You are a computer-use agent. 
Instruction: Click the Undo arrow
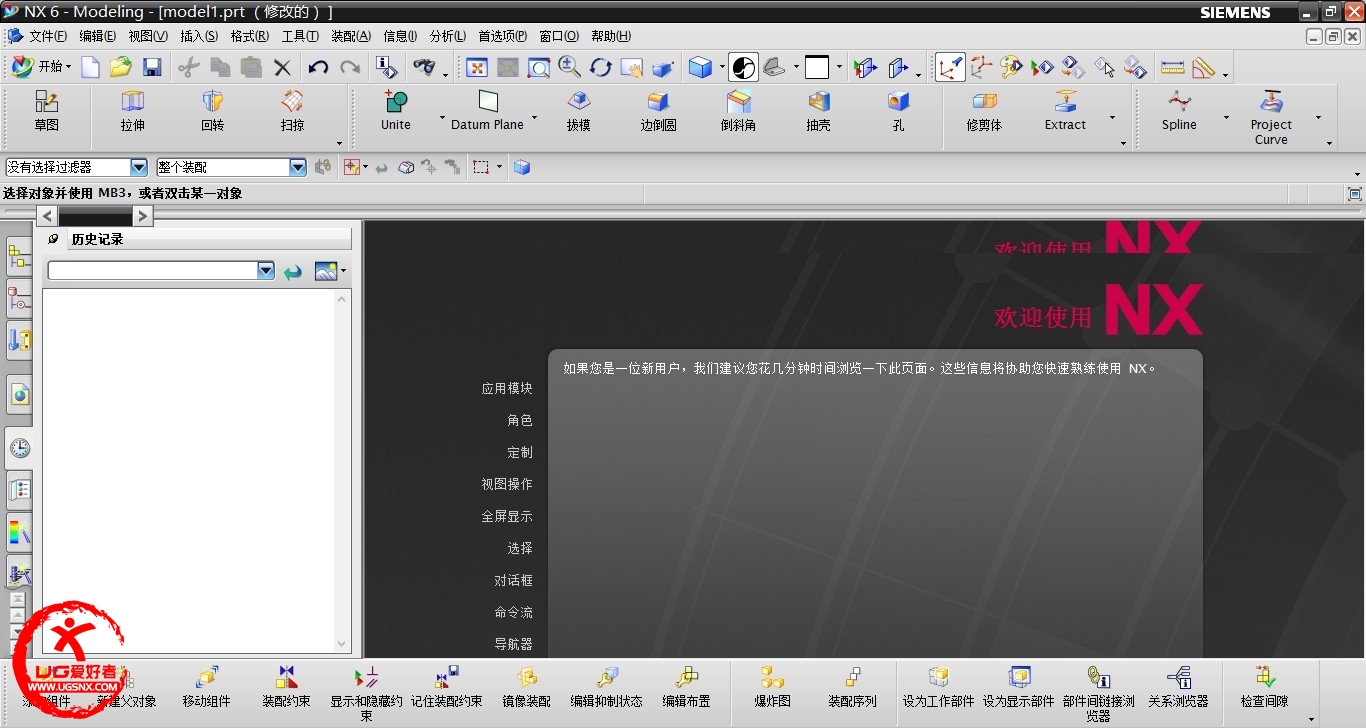pyautogui.click(x=318, y=67)
